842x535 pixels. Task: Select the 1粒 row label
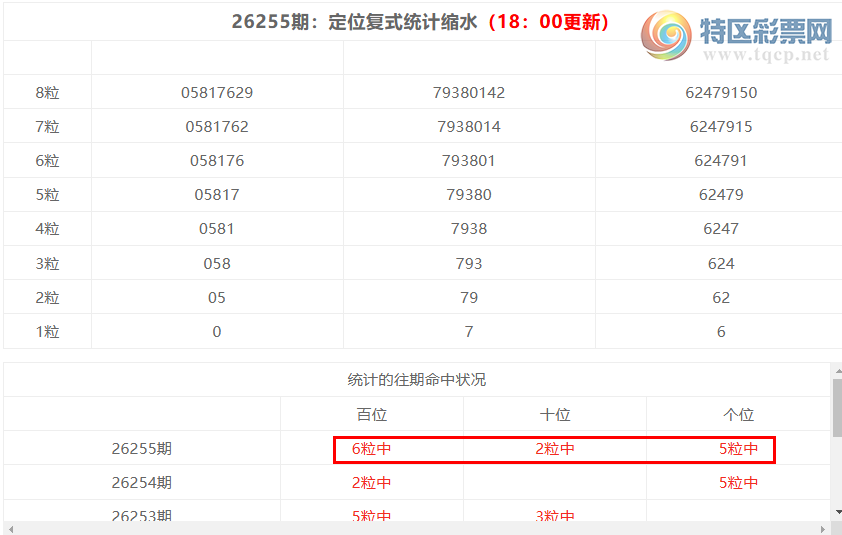pyautogui.click(x=47, y=331)
